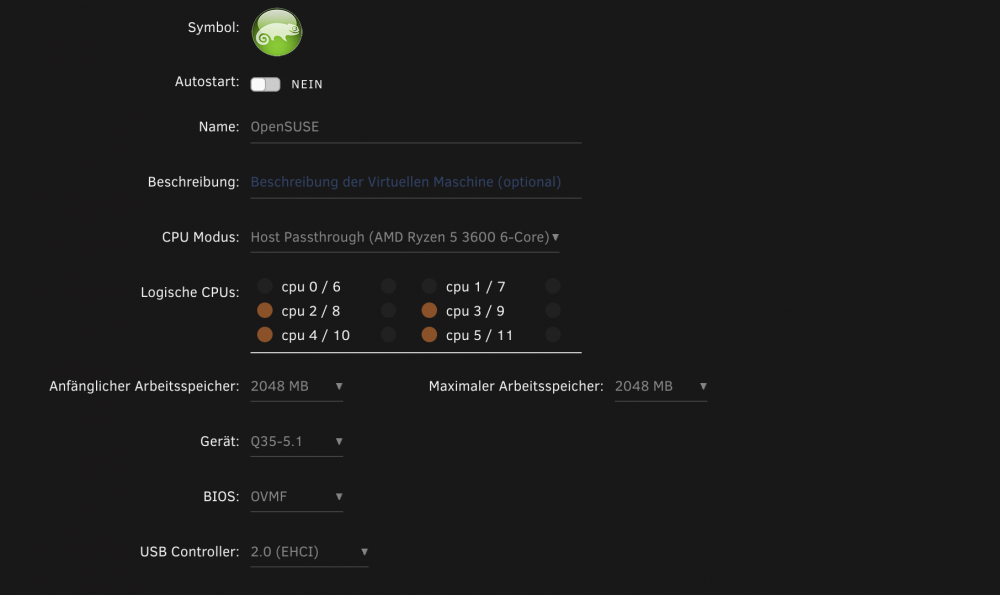Toggle the Autostart switch
1000x595 pixels.
[265, 84]
